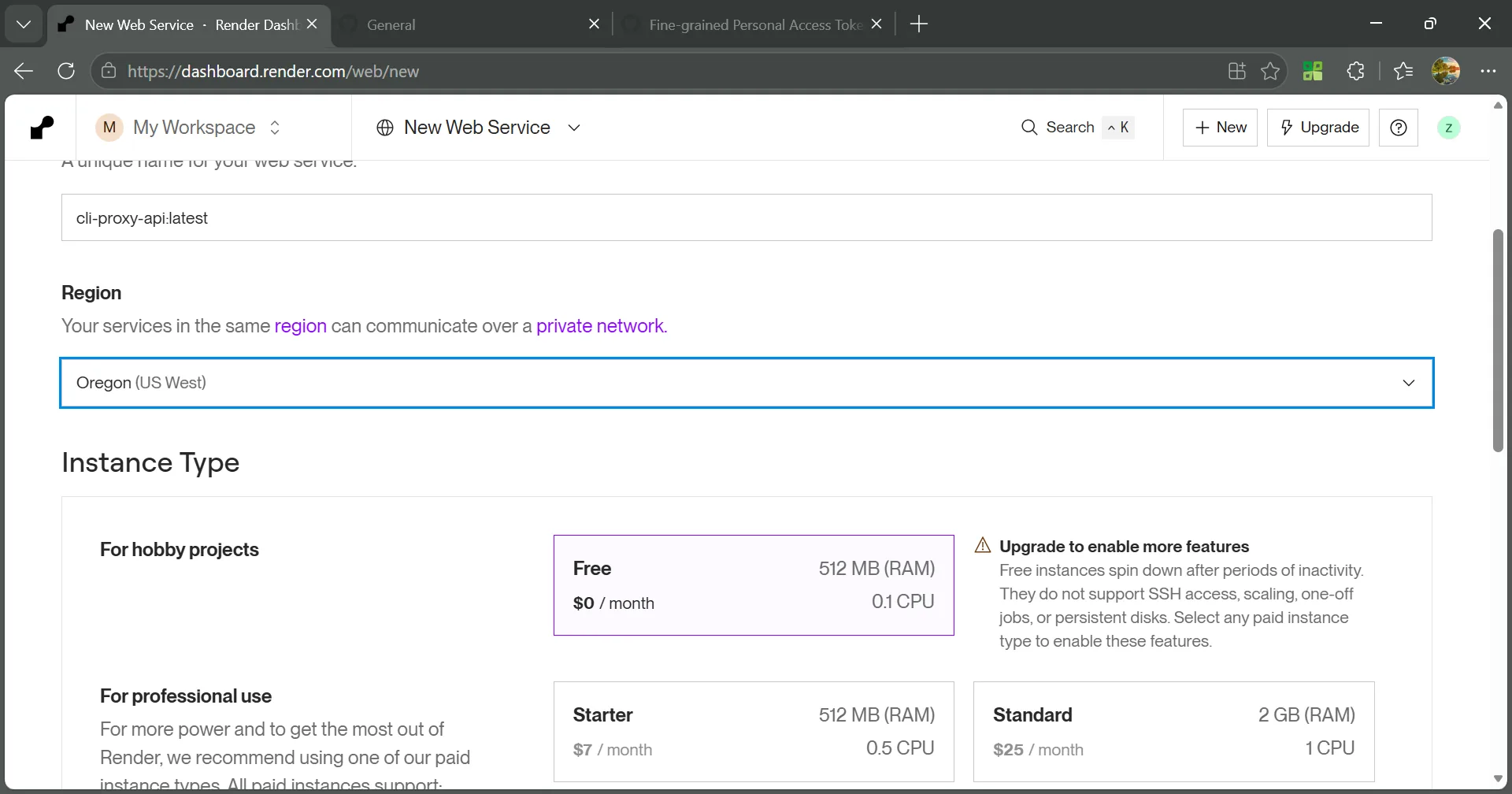The height and width of the screenshot is (794, 1512).
Task: Click the M workspace avatar
Action: (109, 128)
